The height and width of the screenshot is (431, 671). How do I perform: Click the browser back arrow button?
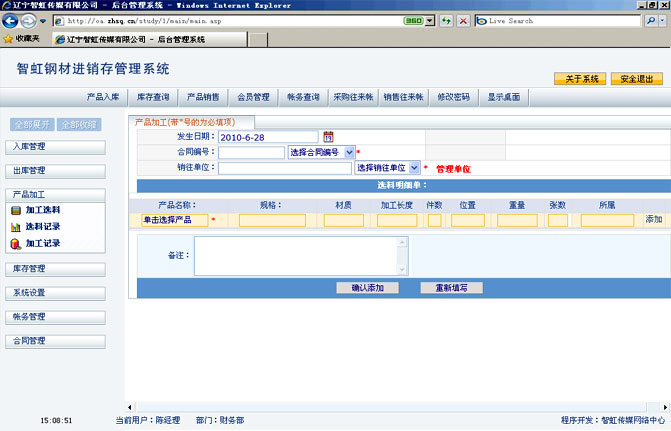click(x=11, y=20)
